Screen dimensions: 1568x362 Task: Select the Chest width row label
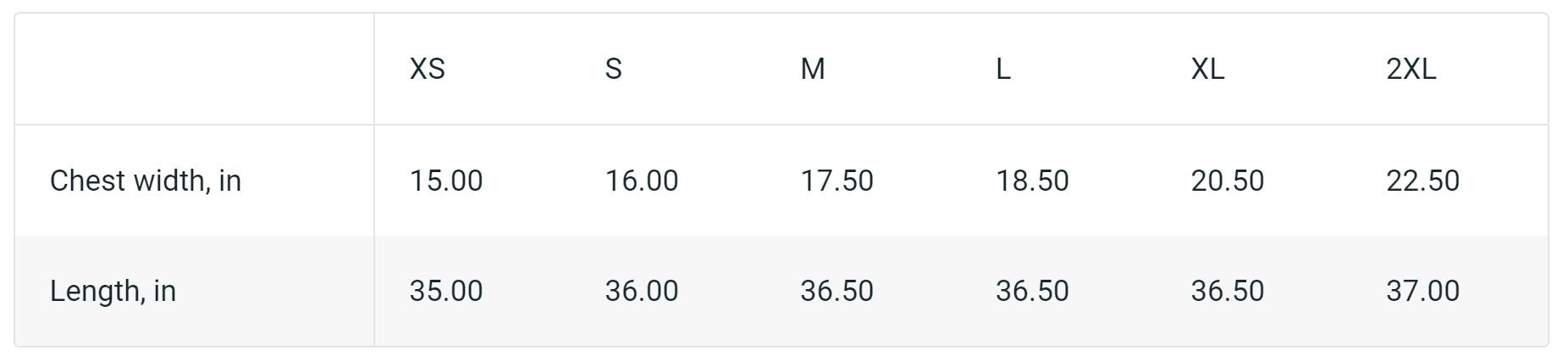[x=146, y=181]
